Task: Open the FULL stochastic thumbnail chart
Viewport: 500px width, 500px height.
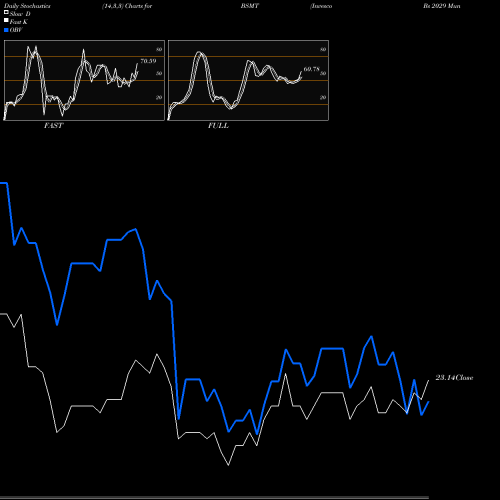Action: (x=248, y=80)
